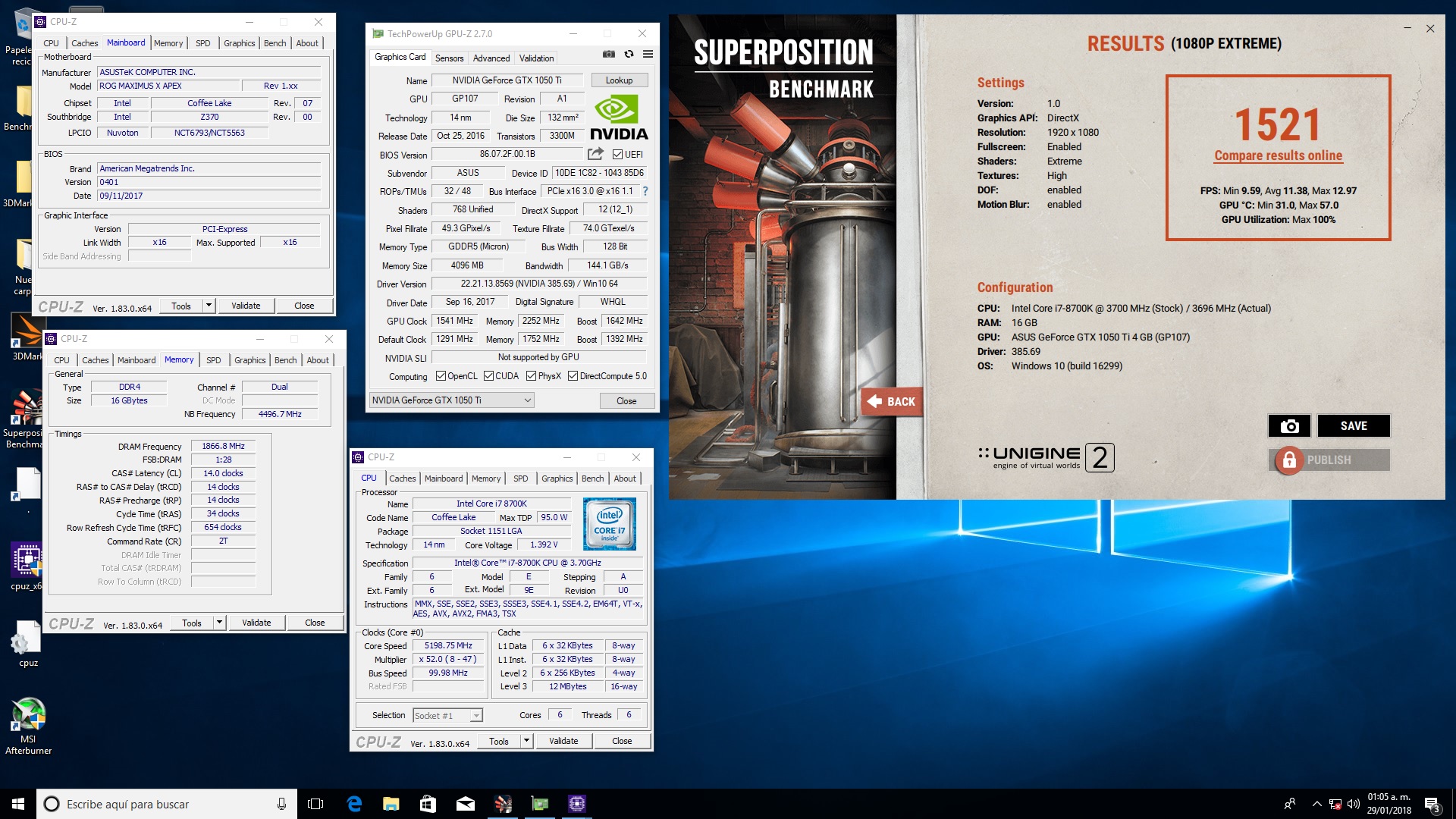Select SPD tab in Mainboard CPU-Z window
This screenshot has height=819, width=1456.
(202, 43)
